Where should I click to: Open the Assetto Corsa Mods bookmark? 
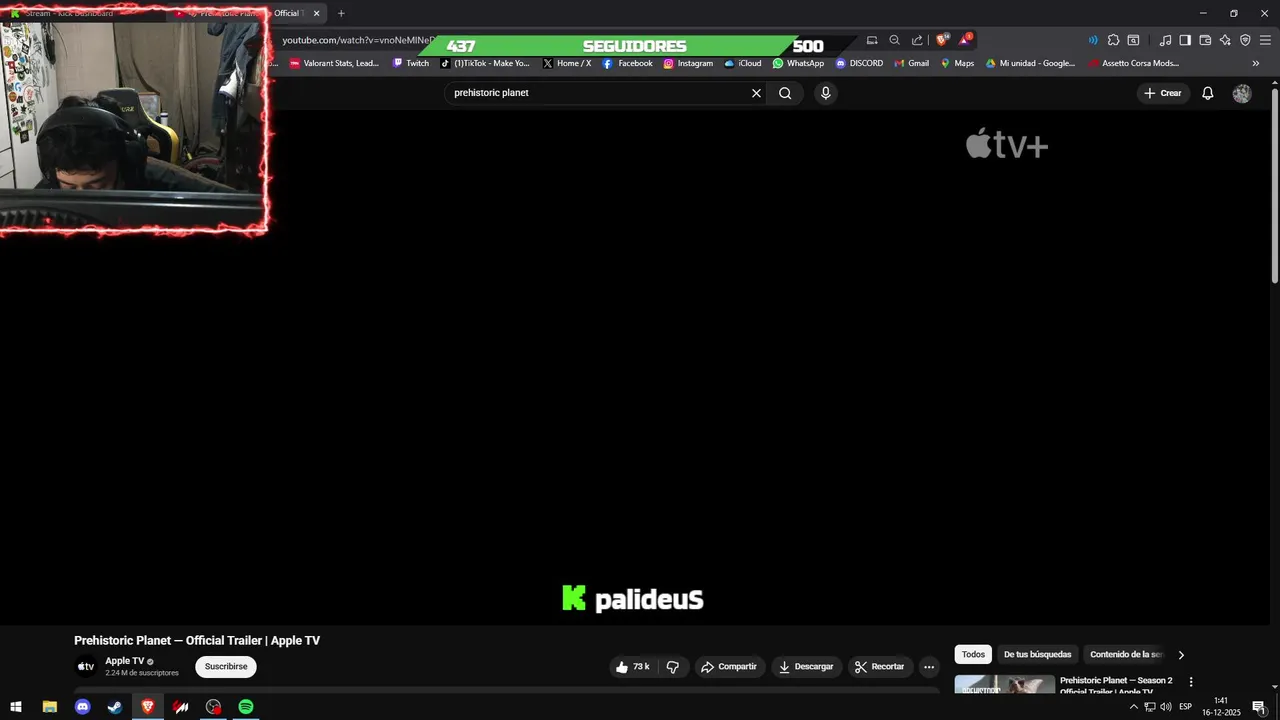click(1134, 63)
